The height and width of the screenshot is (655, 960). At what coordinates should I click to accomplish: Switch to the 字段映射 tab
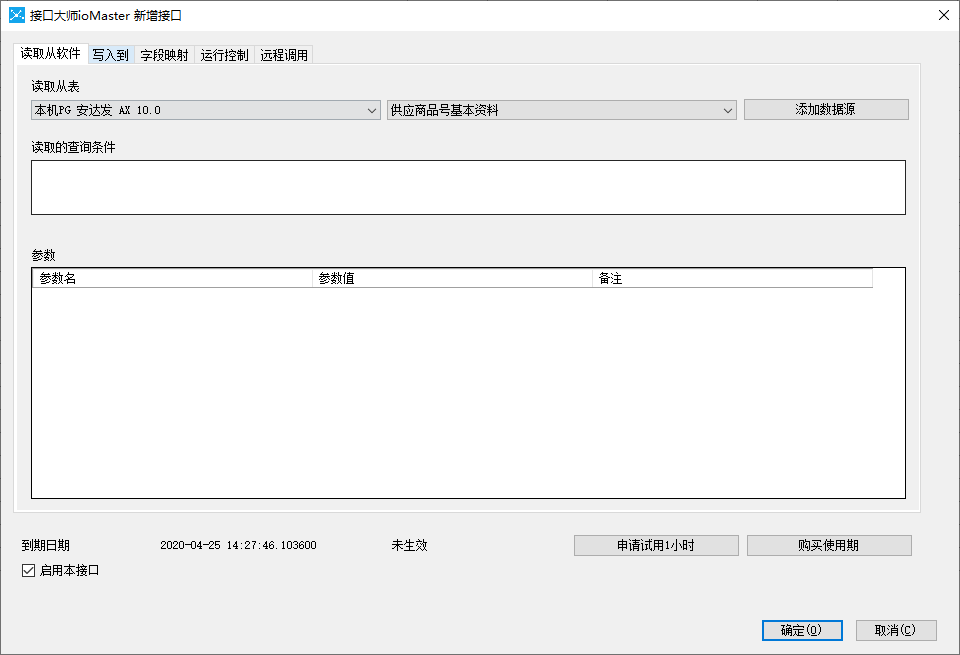point(164,55)
